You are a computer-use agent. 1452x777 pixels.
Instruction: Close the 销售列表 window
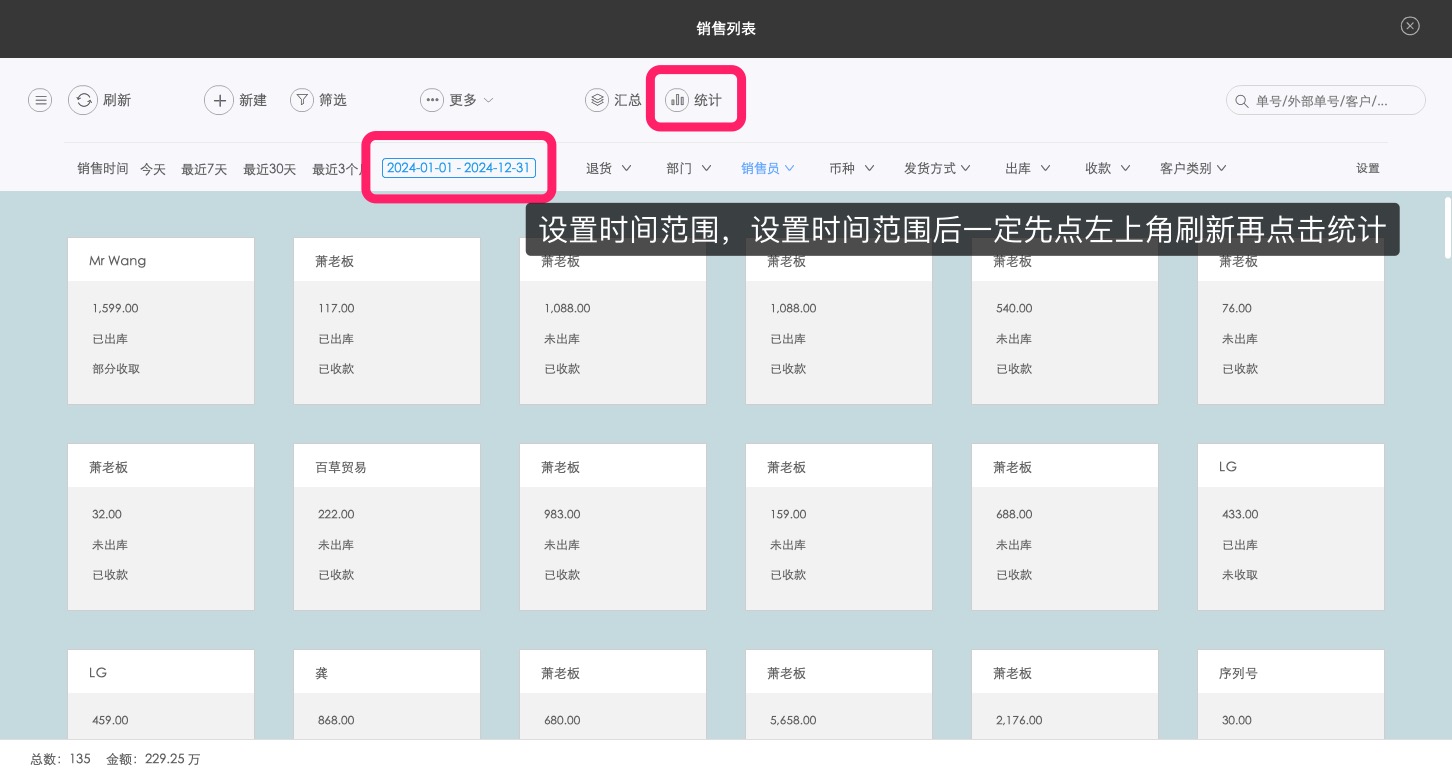click(x=1410, y=26)
